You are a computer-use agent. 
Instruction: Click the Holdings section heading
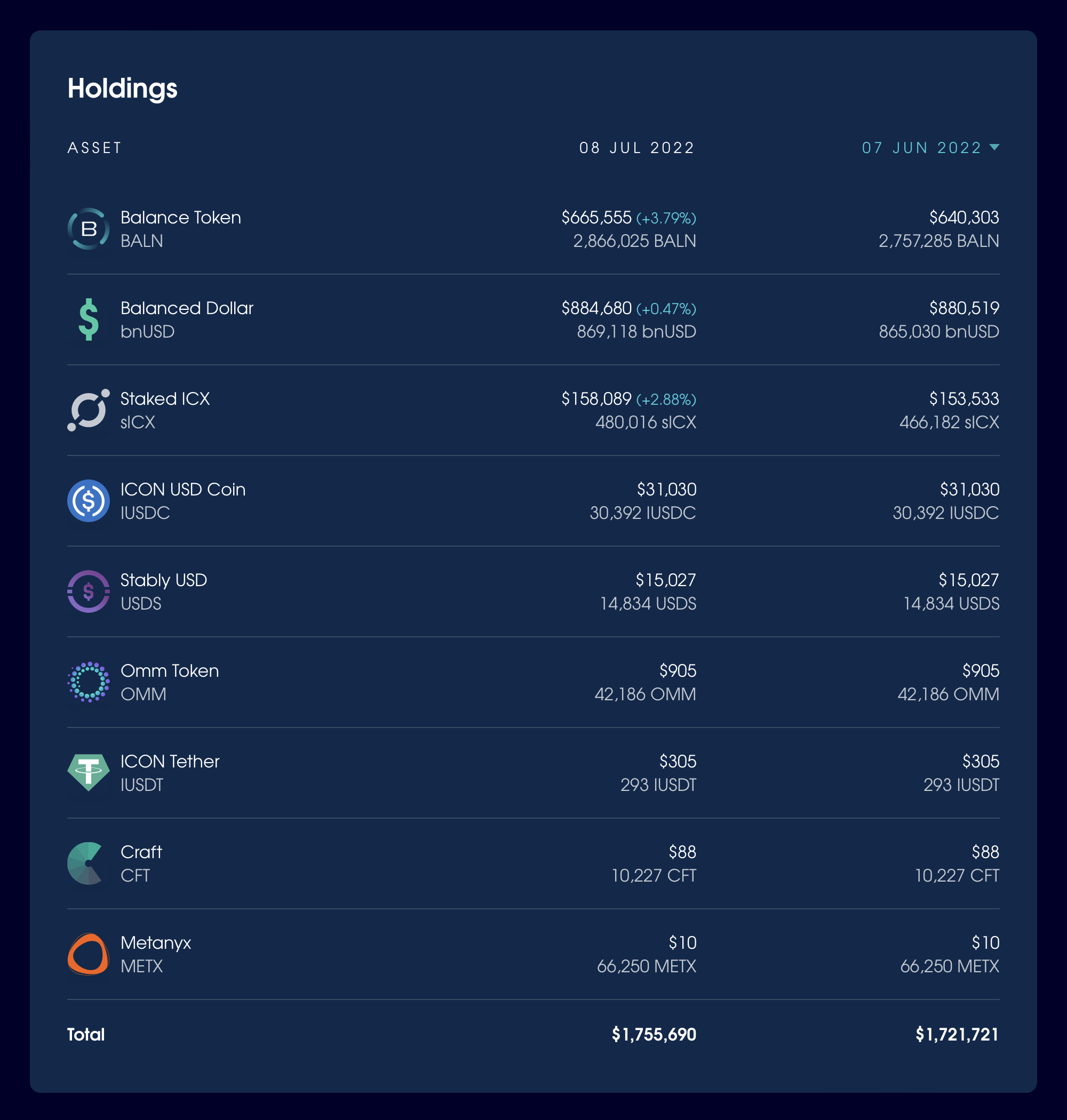(x=122, y=89)
